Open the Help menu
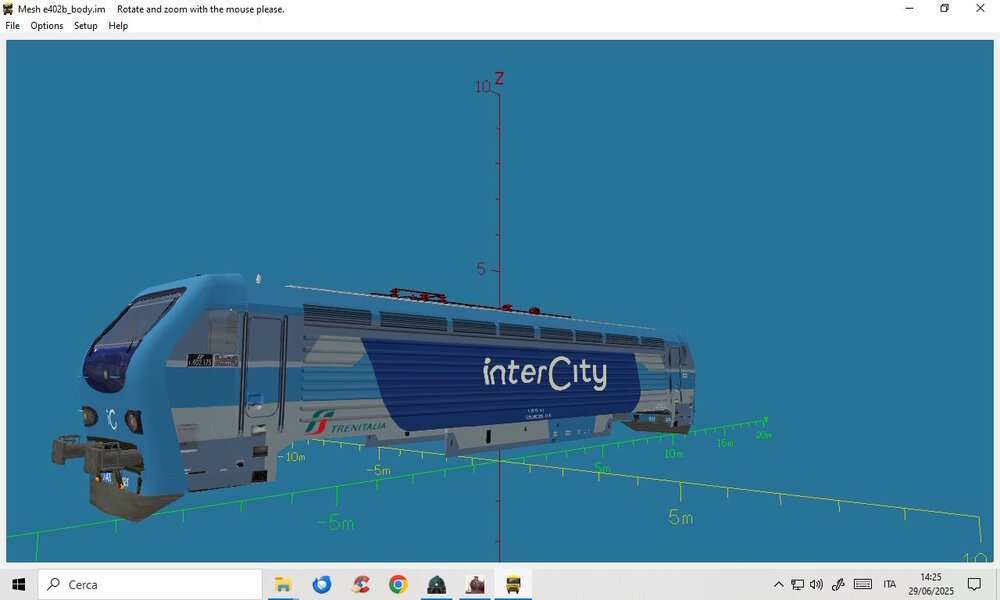Image resolution: width=1000 pixels, height=600 pixels. [x=118, y=26]
